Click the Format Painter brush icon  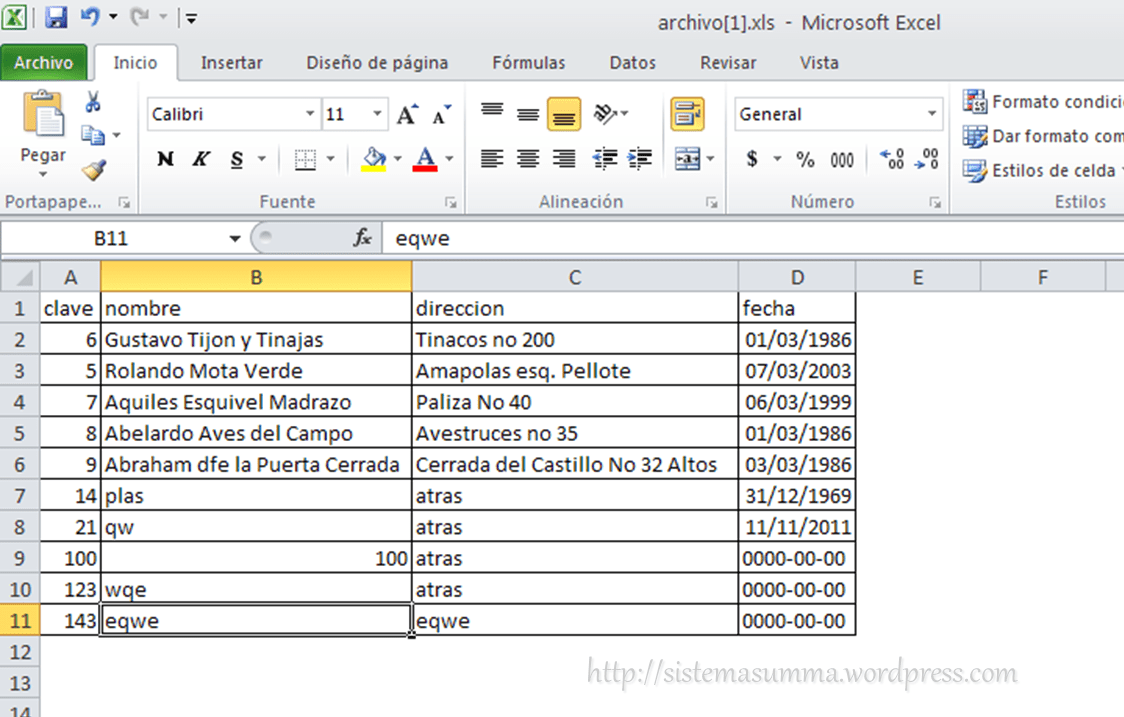pos(94,171)
